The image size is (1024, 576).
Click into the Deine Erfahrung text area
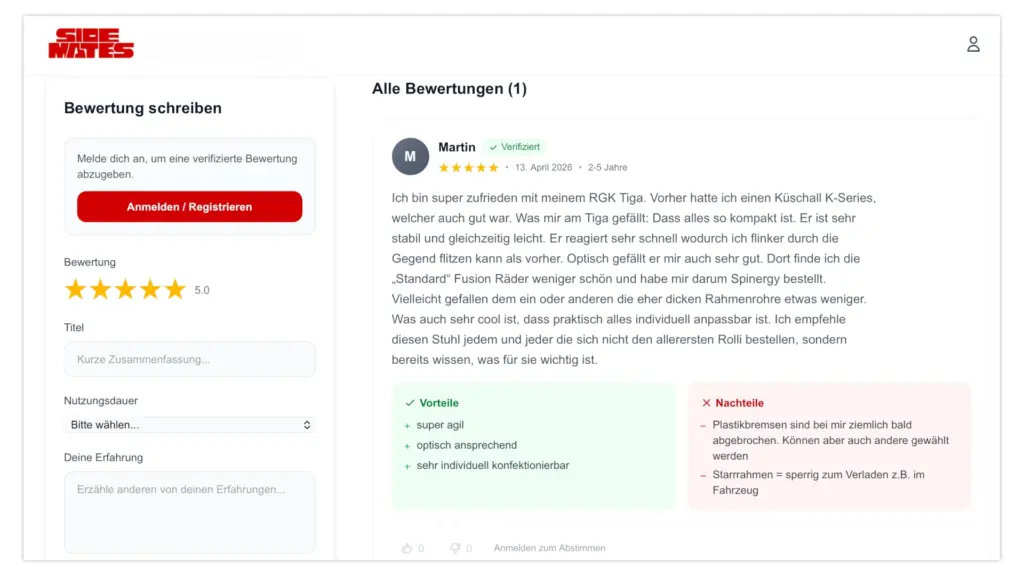pos(190,512)
